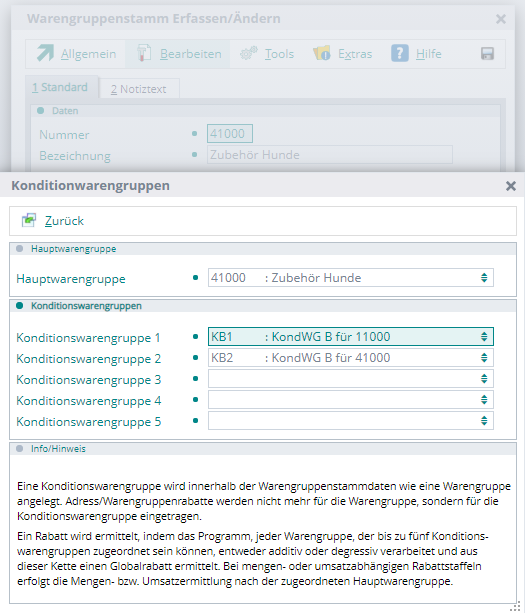This screenshot has width=525, height=613.
Task: Expand the Konditionswarengruppe 2 dropdown list
Action: tap(484, 358)
